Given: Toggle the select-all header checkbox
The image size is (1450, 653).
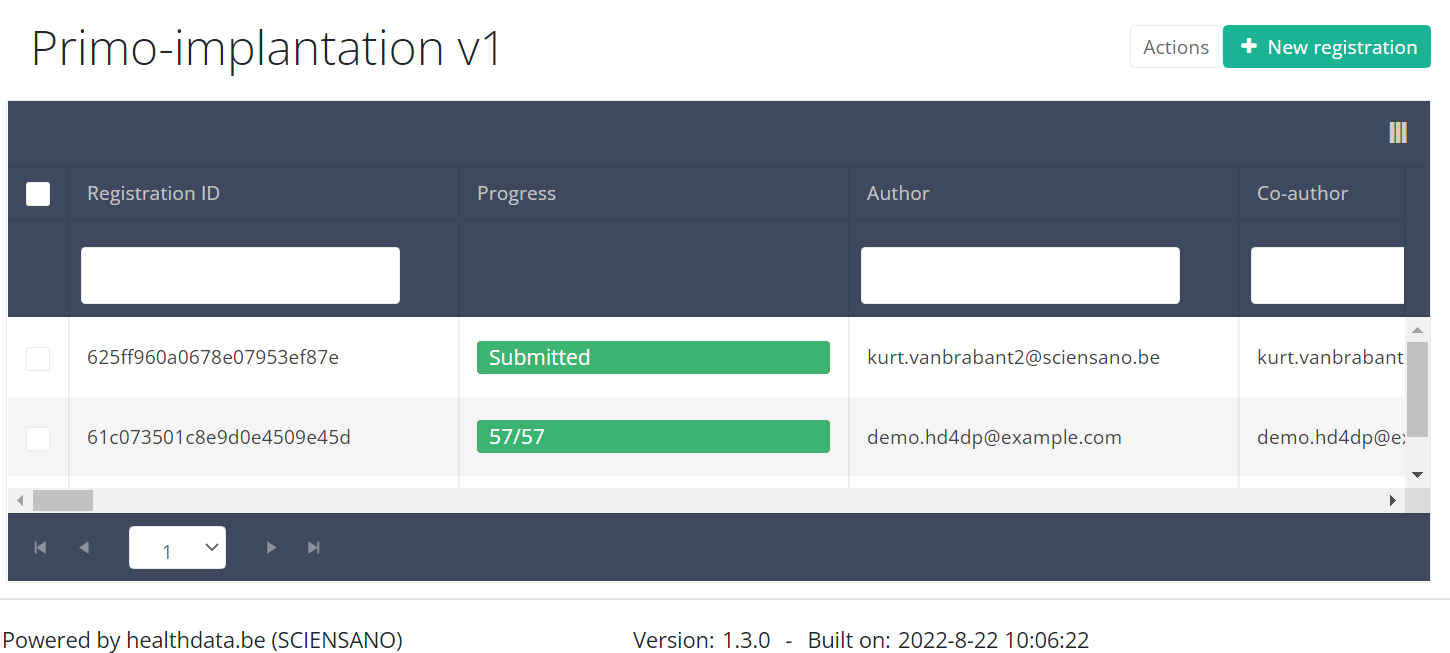Looking at the screenshot, I should 38,194.
